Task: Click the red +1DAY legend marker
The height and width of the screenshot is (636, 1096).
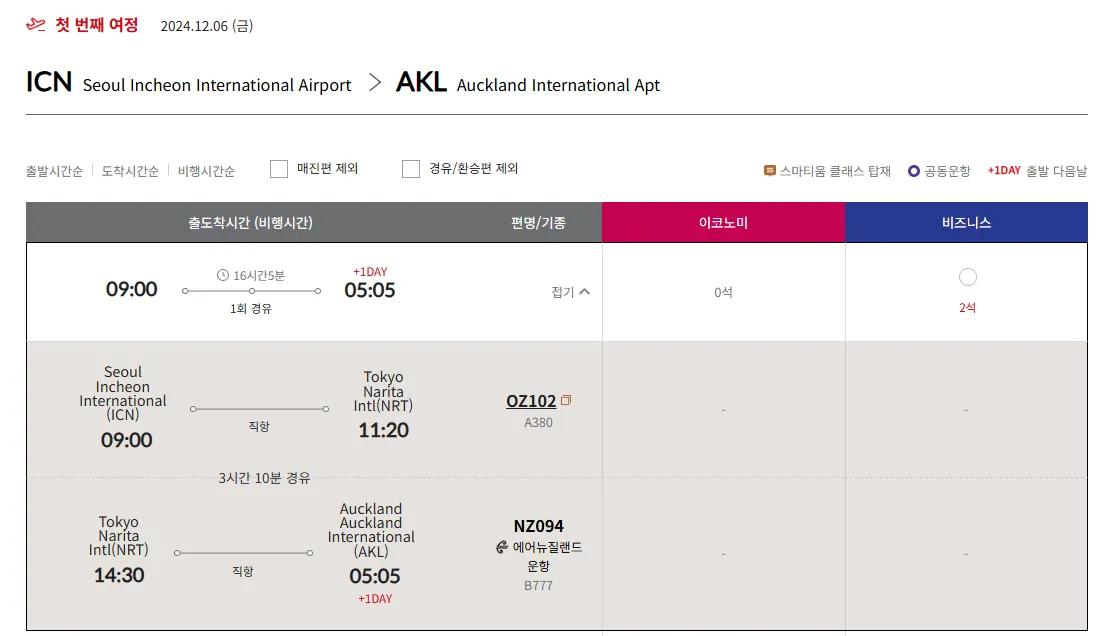Action: [1004, 171]
